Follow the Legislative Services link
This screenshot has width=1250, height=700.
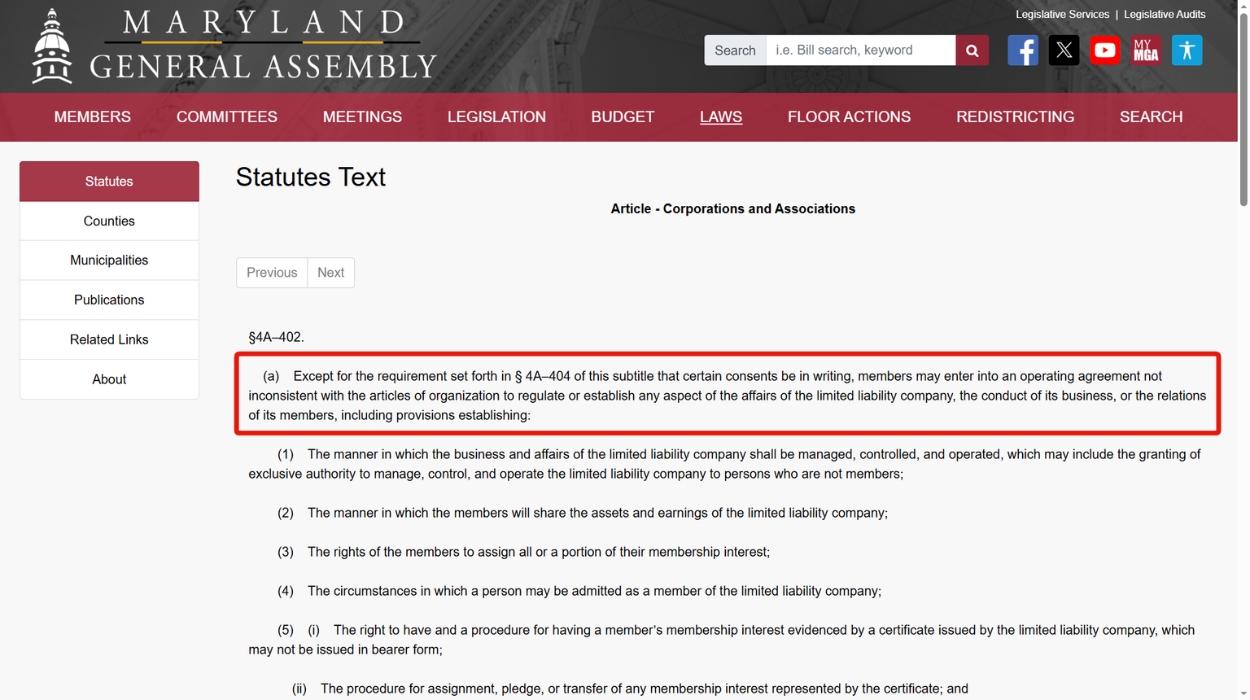(x=1062, y=14)
